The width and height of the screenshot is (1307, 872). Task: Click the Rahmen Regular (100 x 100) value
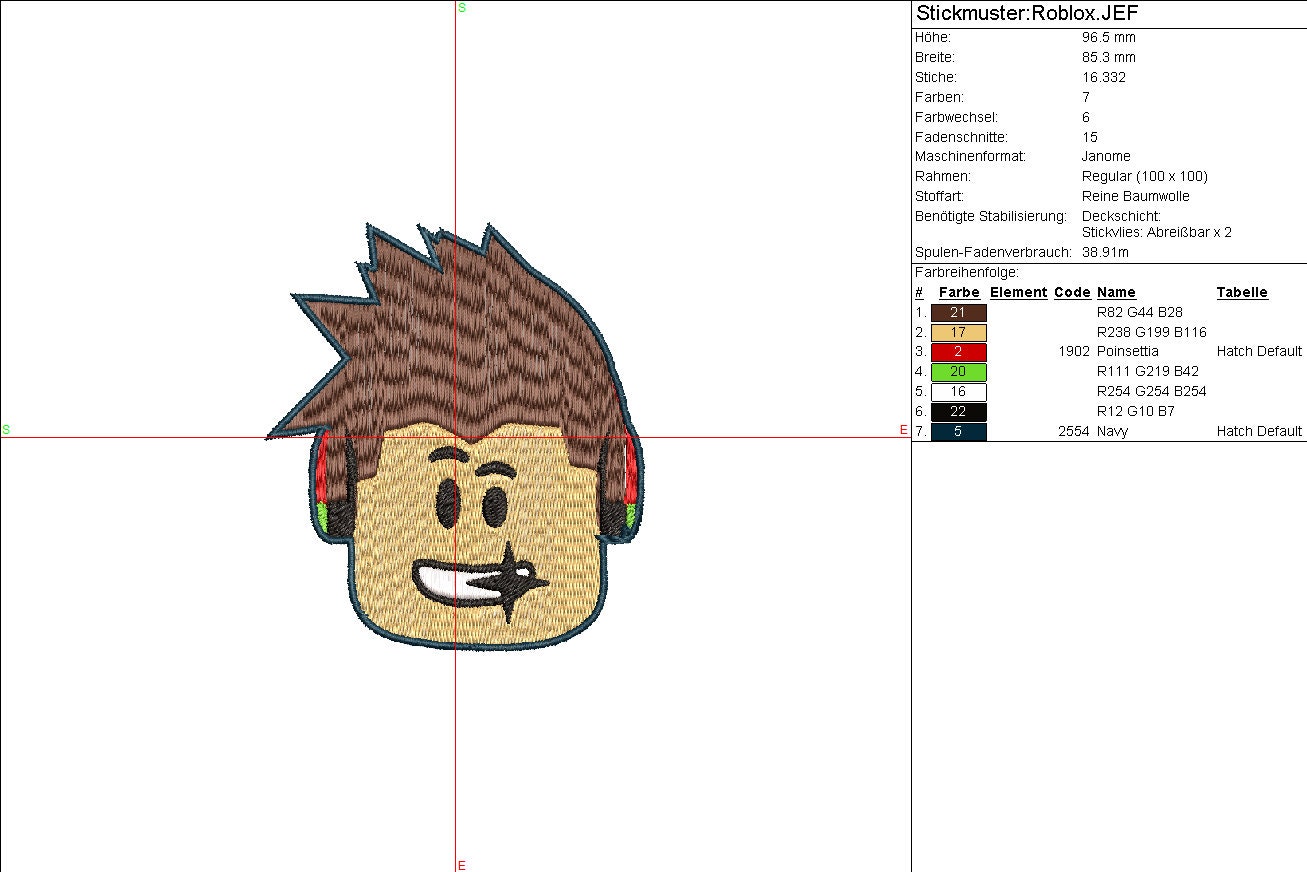pos(1145,176)
